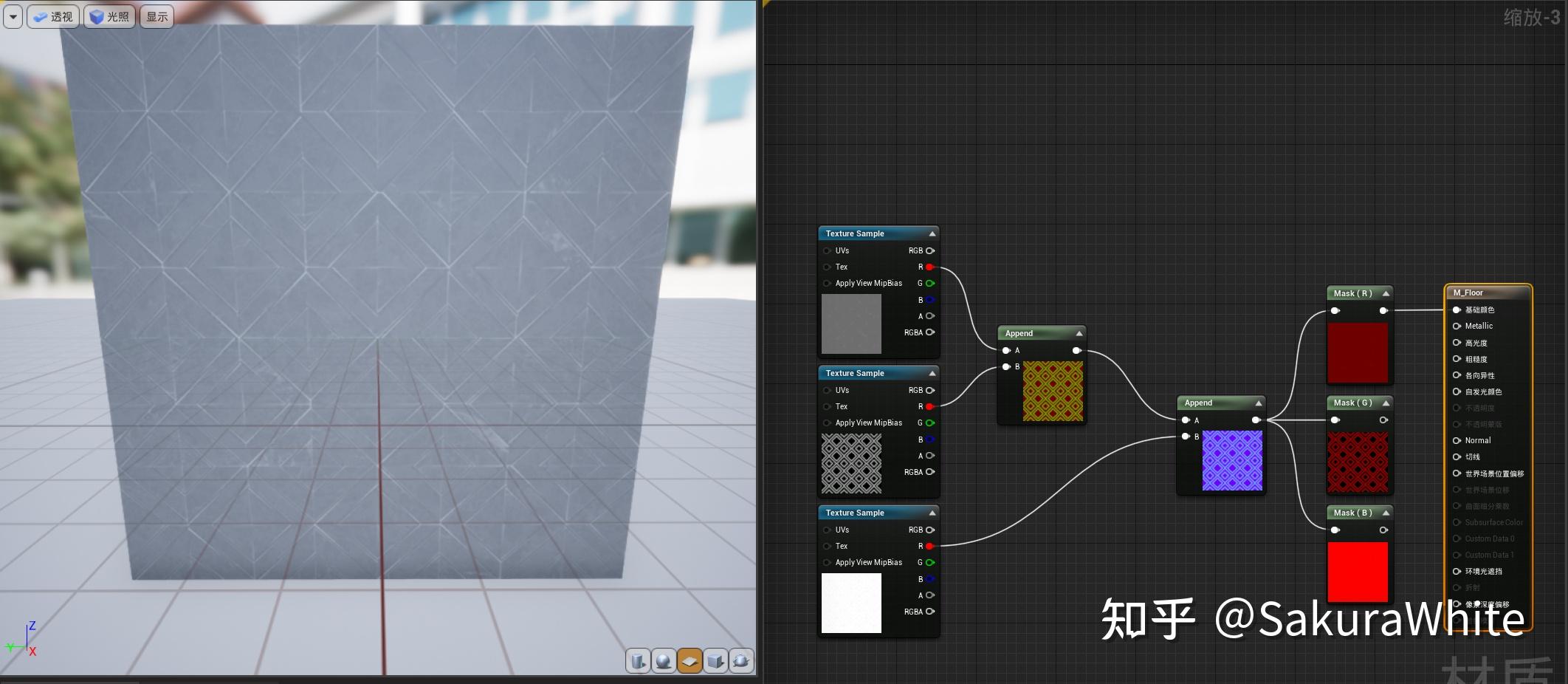The width and height of the screenshot is (1568, 684).
Task: Choose the teapot preview mesh icon
Action: point(740,662)
